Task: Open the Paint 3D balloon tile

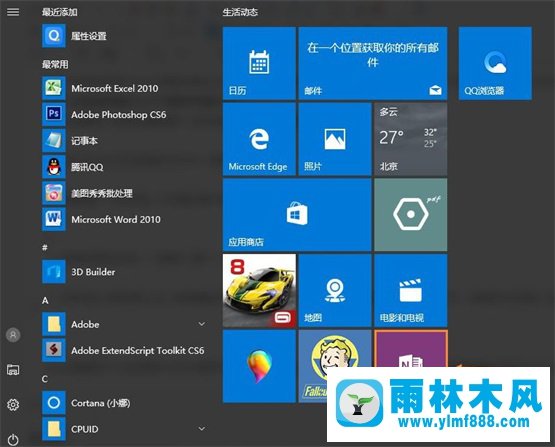Action: [259, 366]
